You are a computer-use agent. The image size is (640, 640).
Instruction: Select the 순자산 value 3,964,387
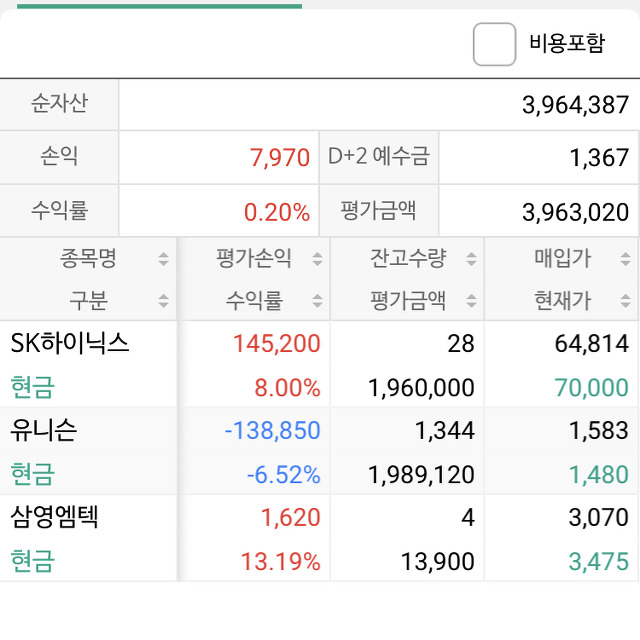coord(575,104)
